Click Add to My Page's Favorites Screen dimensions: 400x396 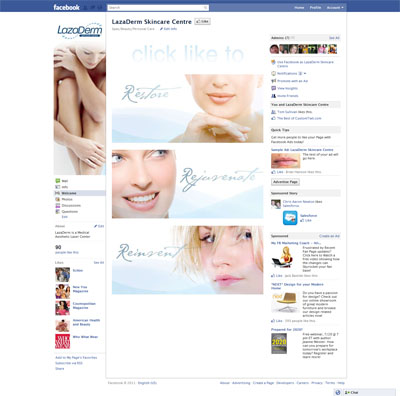click(76, 357)
